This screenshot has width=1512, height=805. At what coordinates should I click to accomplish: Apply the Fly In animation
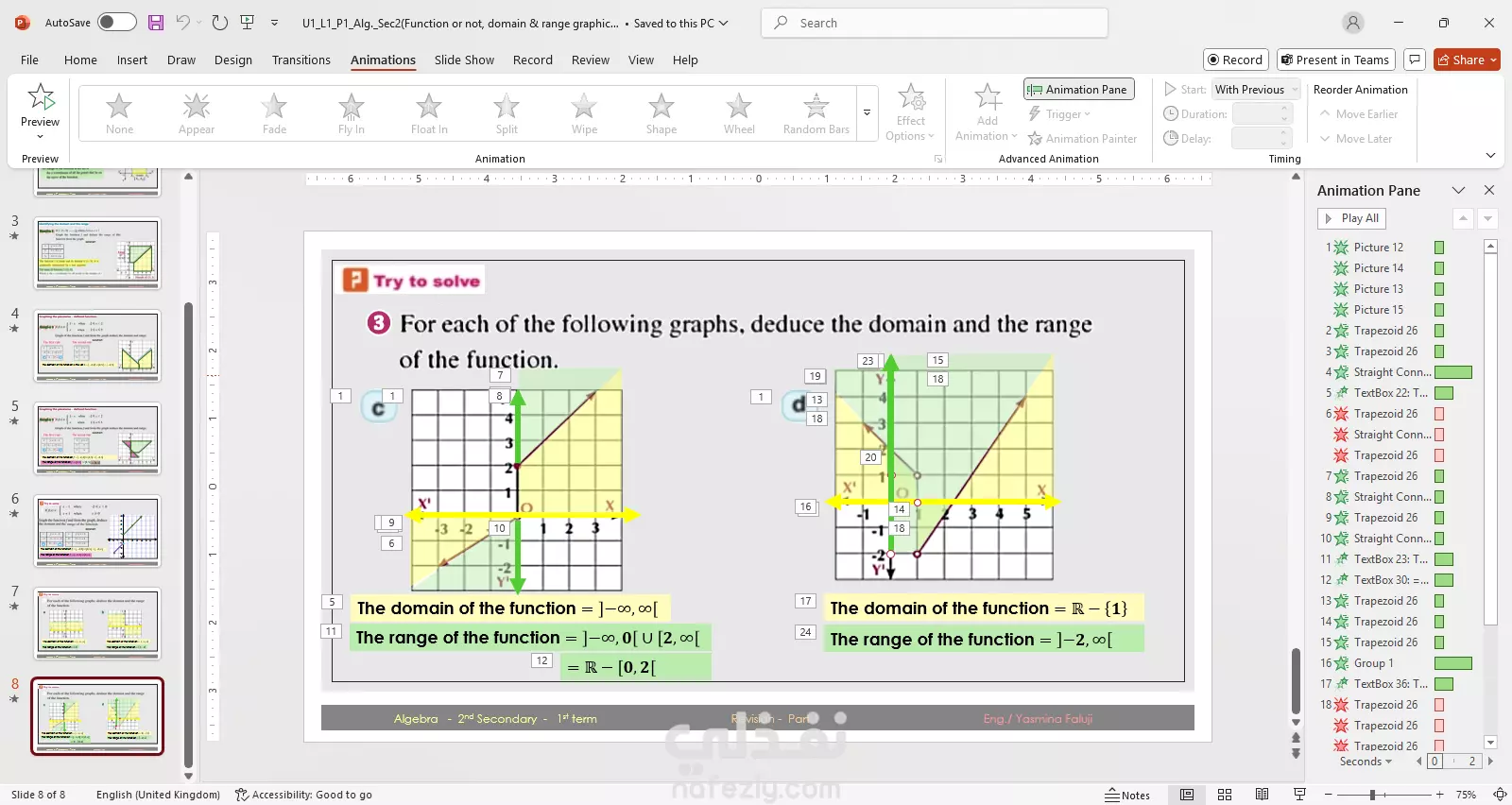[352, 113]
